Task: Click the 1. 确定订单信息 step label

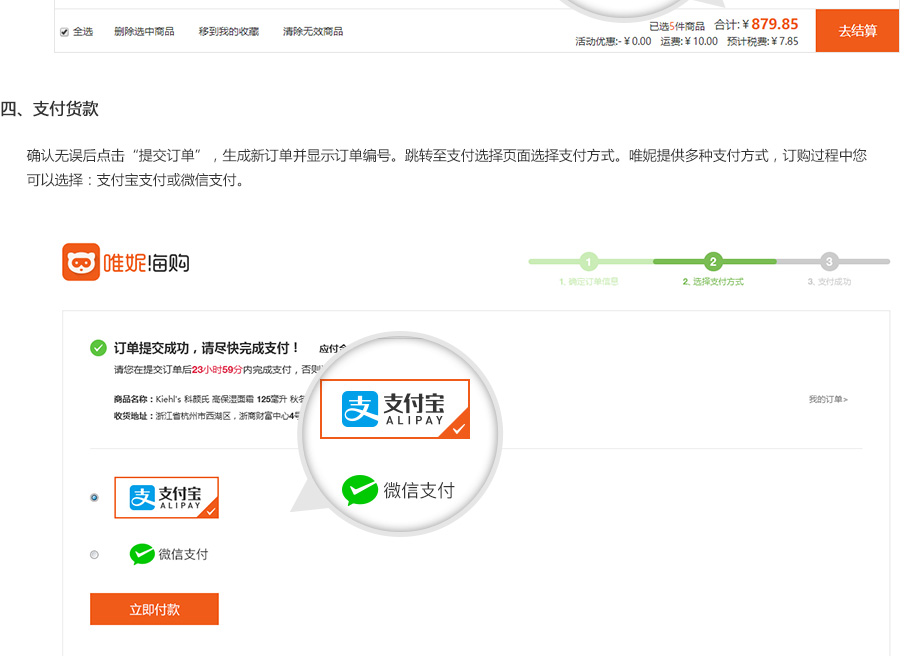Action: 588,282
